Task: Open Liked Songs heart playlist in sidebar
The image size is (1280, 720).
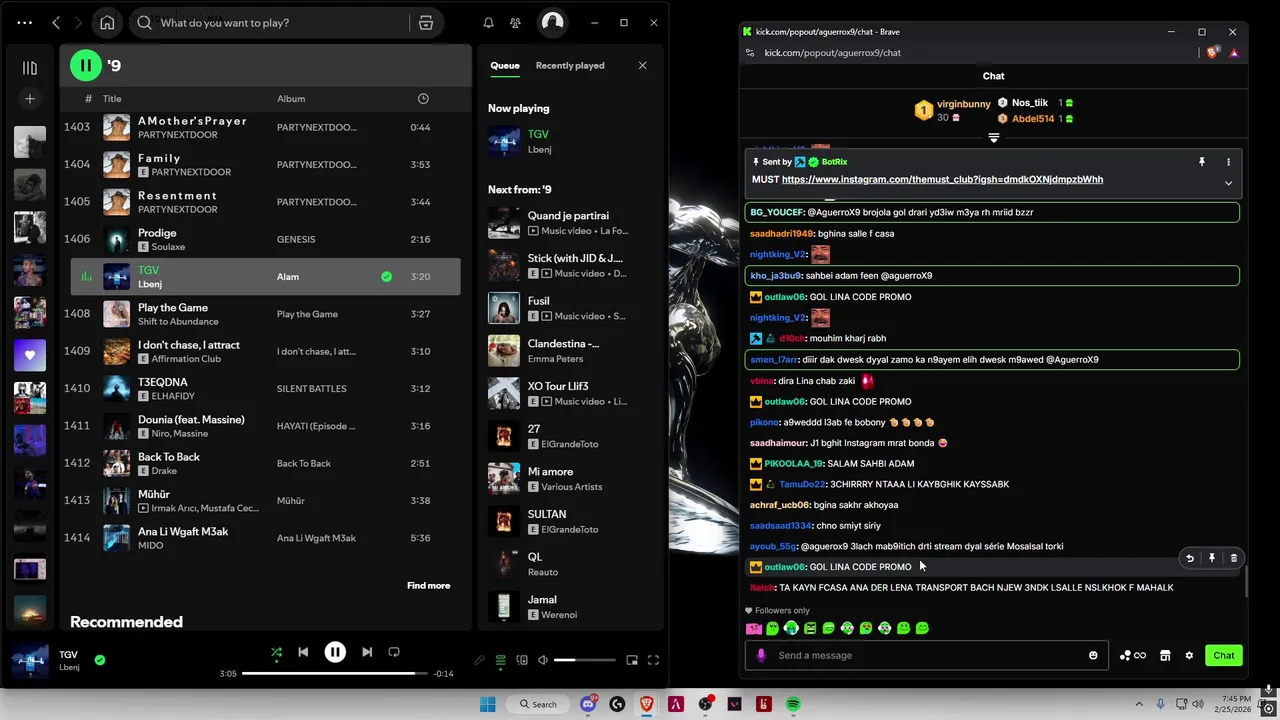Action: coord(29,355)
